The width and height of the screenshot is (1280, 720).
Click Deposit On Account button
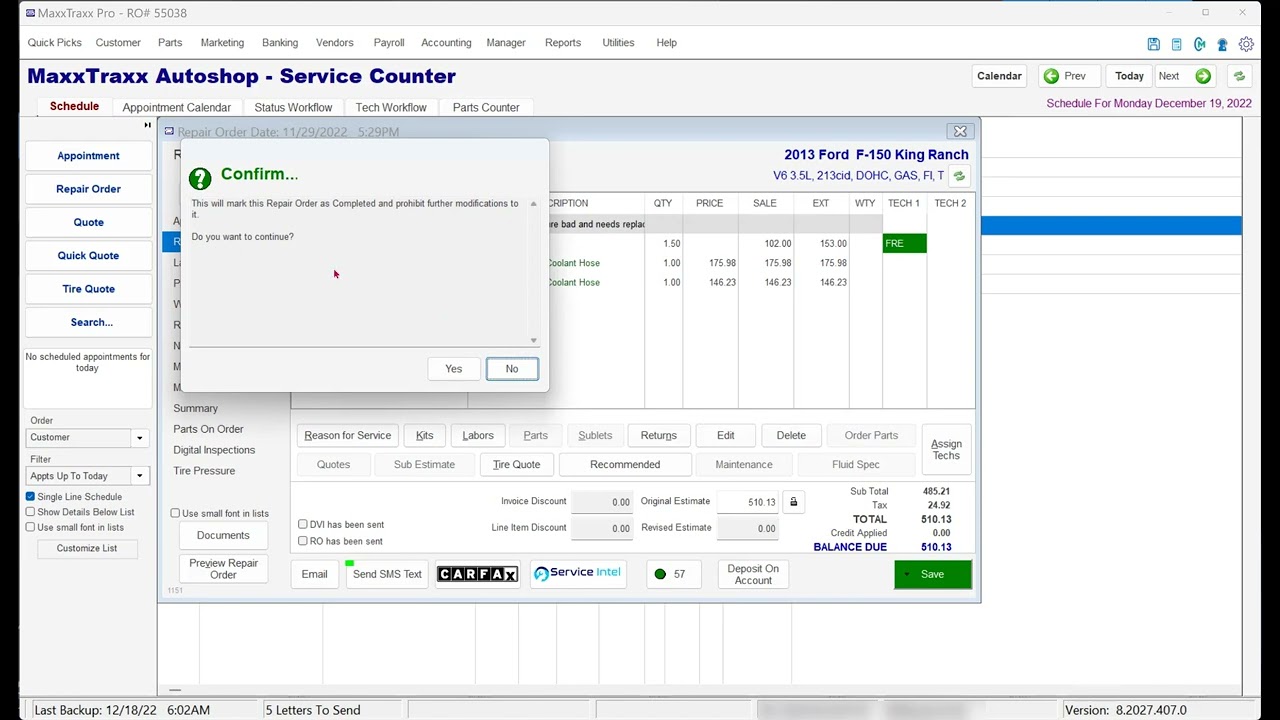[753, 574]
